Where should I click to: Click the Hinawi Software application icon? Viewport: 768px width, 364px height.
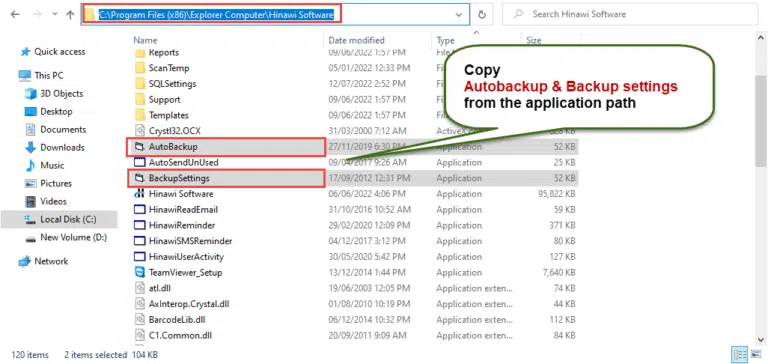click(140, 194)
